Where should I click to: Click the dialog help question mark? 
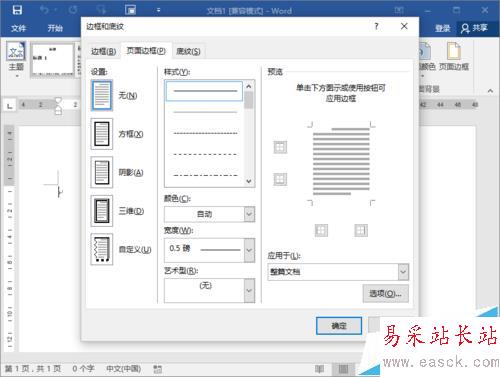pos(376,26)
